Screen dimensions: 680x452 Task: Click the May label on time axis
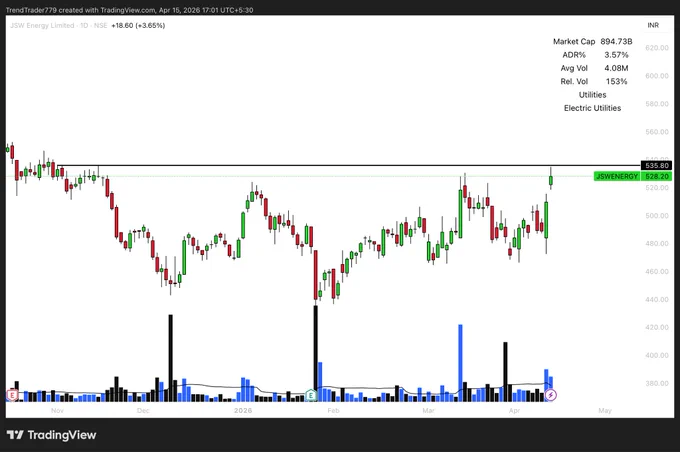pyautogui.click(x=605, y=410)
